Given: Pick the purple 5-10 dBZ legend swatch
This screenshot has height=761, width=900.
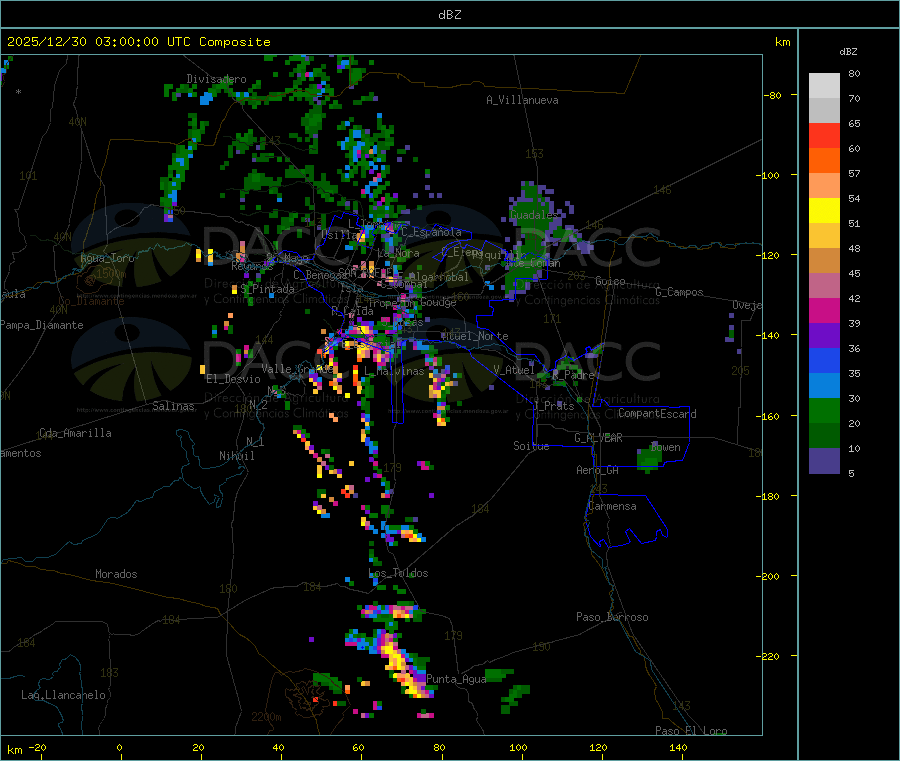Looking at the screenshot, I should (824, 461).
